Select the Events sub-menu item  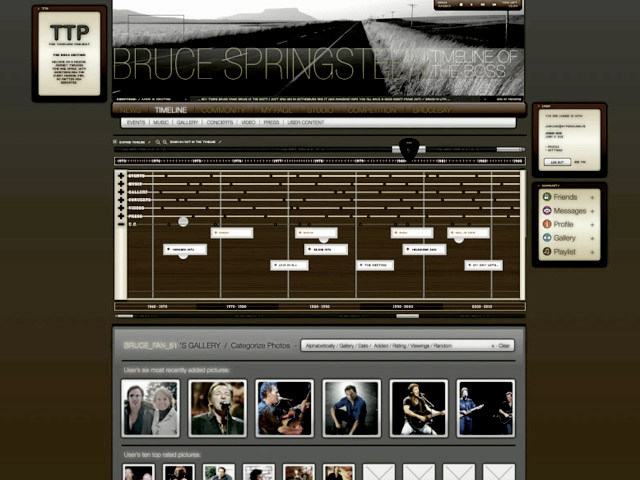click(136, 122)
